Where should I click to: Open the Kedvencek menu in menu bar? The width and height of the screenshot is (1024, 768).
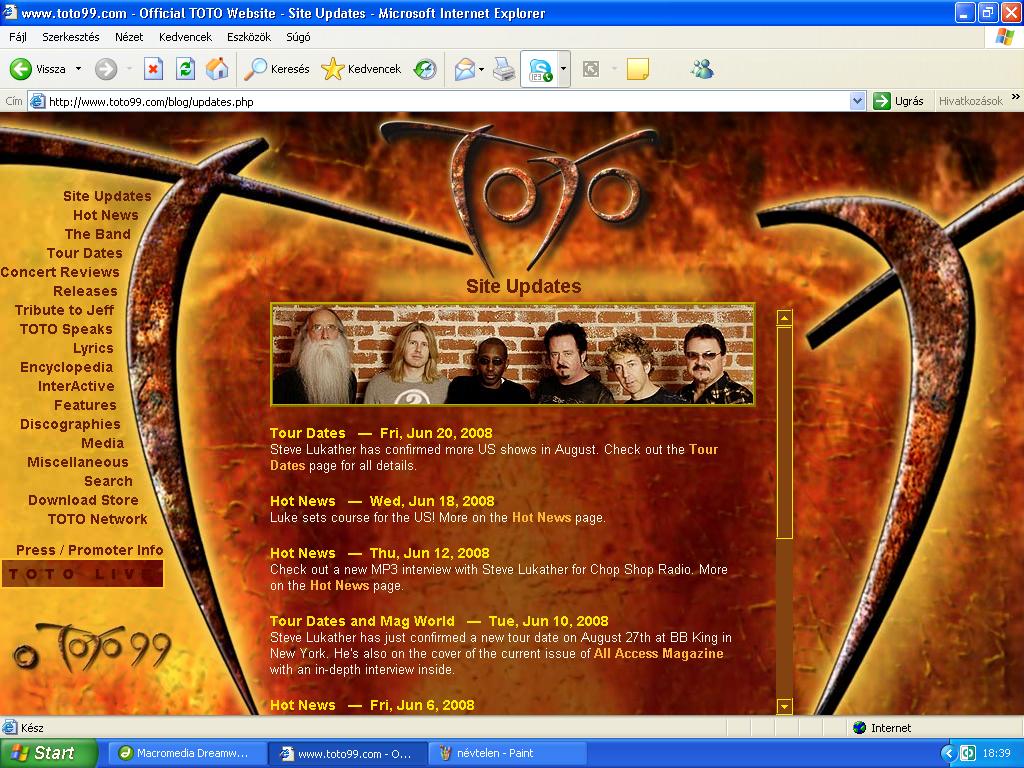185,37
